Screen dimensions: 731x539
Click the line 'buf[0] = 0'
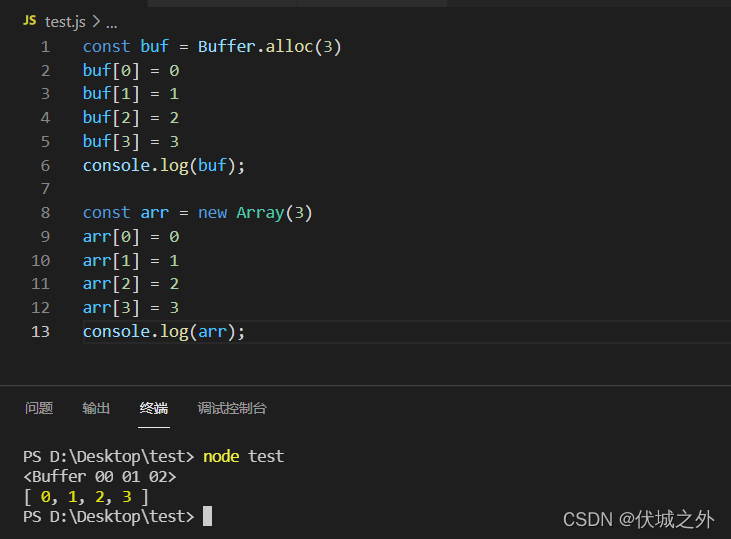pos(131,70)
